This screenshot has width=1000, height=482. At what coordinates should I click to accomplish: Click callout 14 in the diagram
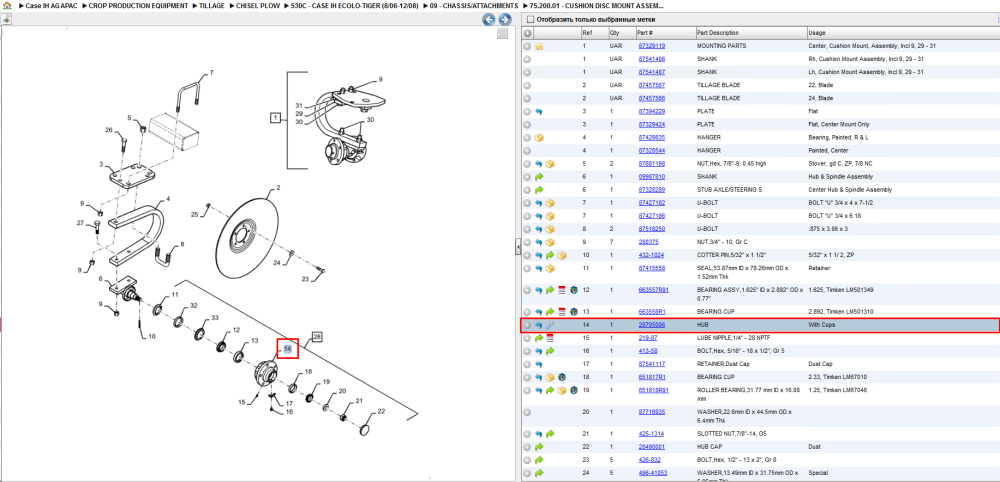point(288,349)
